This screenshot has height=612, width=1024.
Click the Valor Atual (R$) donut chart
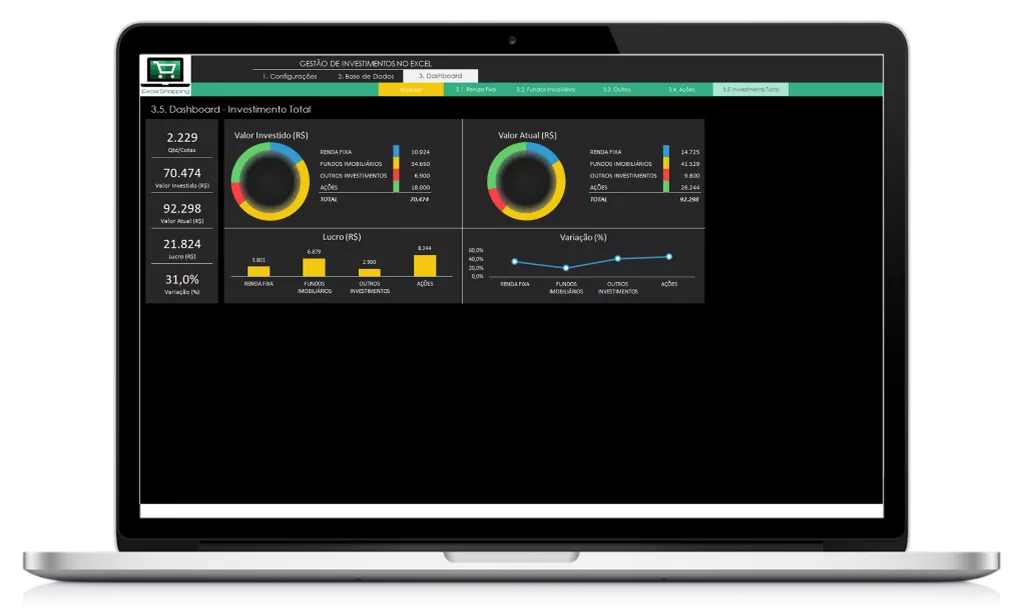coord(526,182)
